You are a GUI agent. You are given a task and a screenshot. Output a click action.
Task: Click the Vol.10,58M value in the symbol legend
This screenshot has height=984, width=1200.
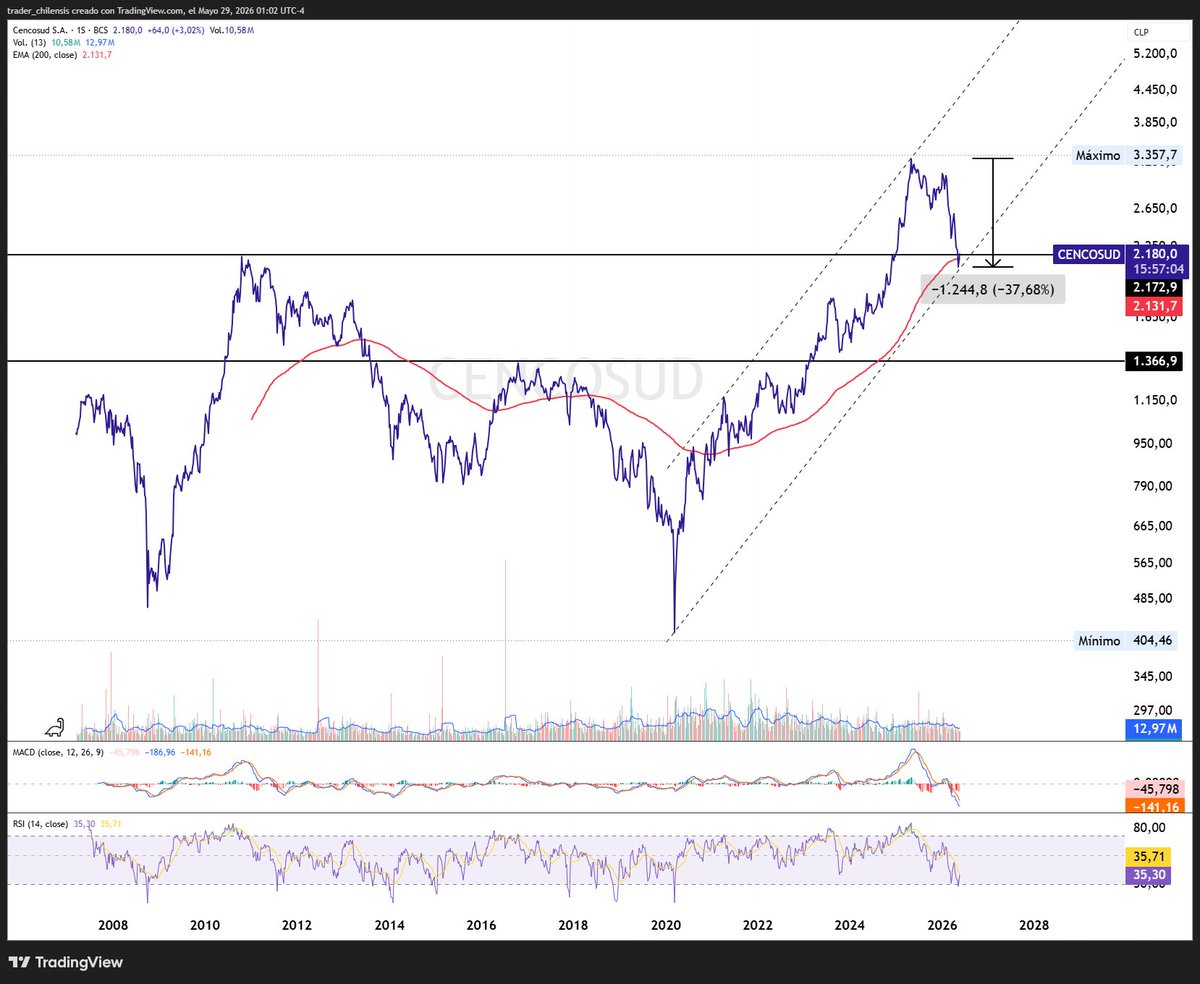coord(232,31)
